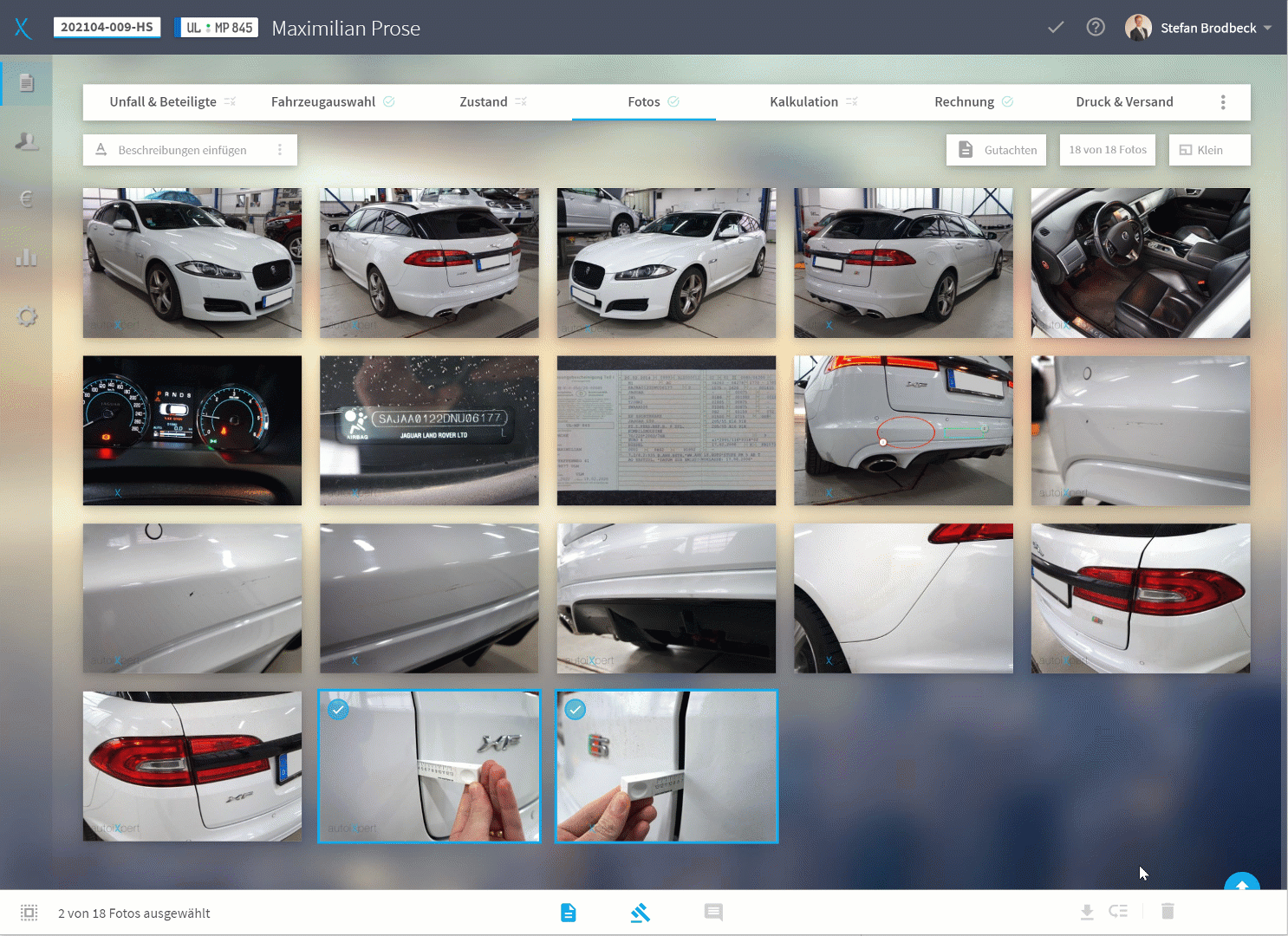Uncheck the selected XF badge measurement photo
Viewport: 1288px width, 936px height.
click(x=338, y=710)
